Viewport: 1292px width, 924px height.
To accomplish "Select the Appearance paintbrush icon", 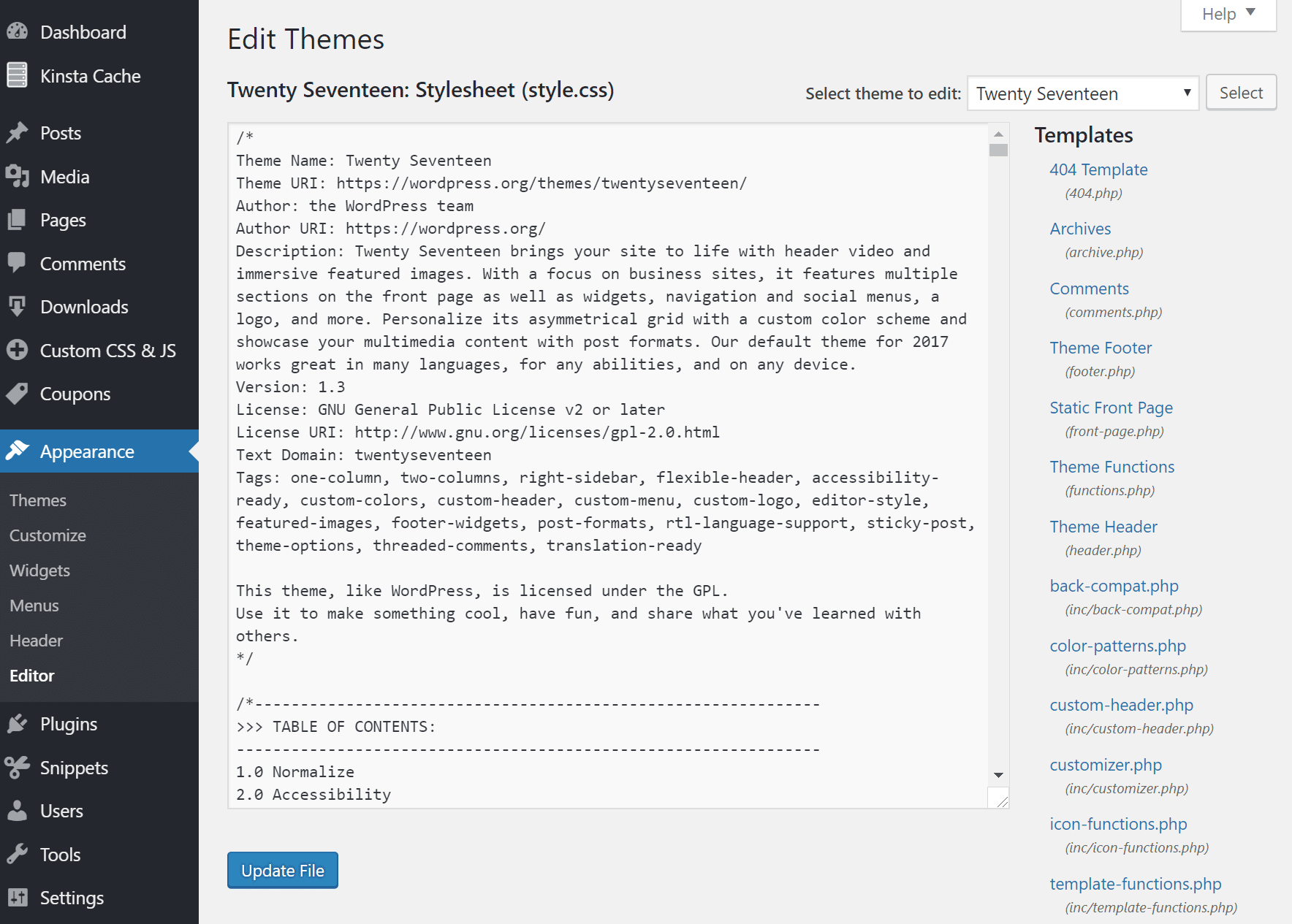I will (x=18, y=451).
